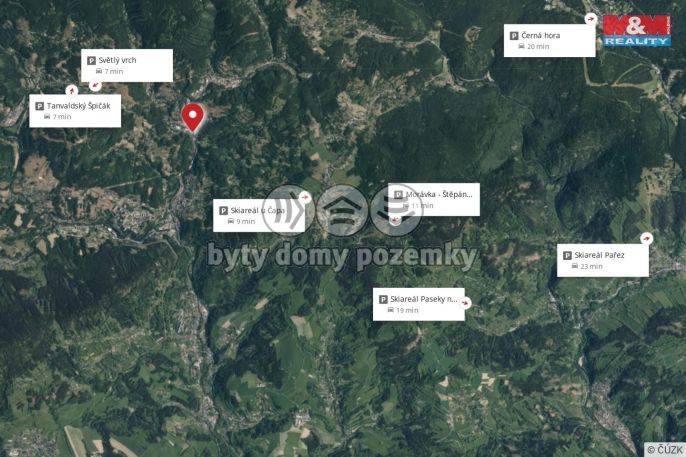The height and width of the screenshot is (457, 686).
Task: Click the arrow marker on Skiareál u Čápa
Action: 304,197
